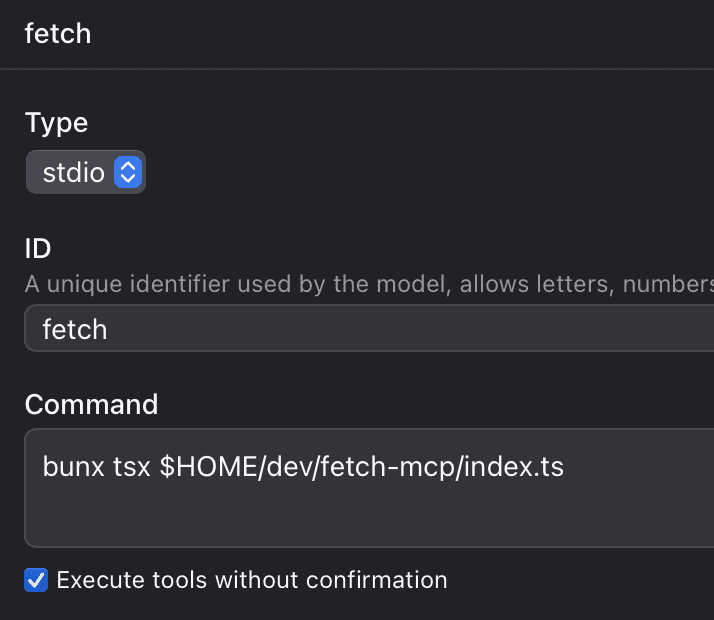Click the fetch server title heading
This screenshot has width=714, height=620.
(x=58, y=34)
